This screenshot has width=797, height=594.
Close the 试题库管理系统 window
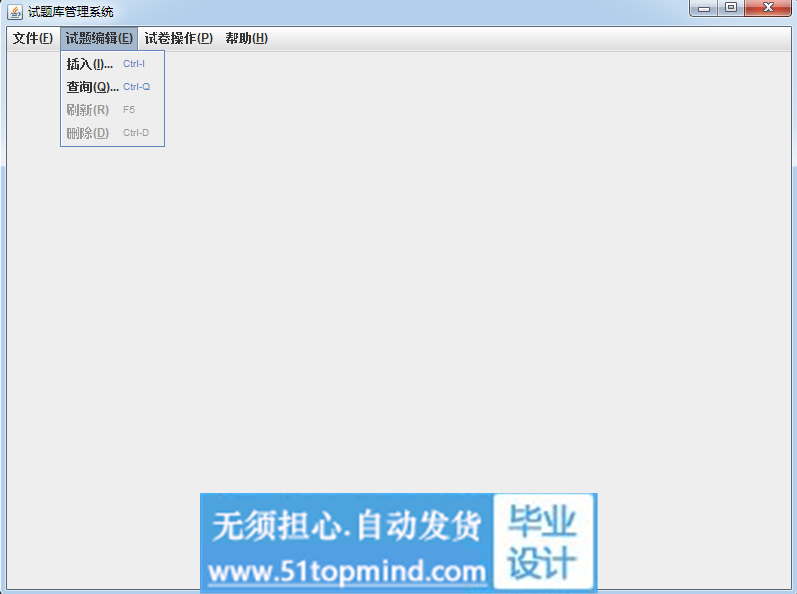(768, 8)
